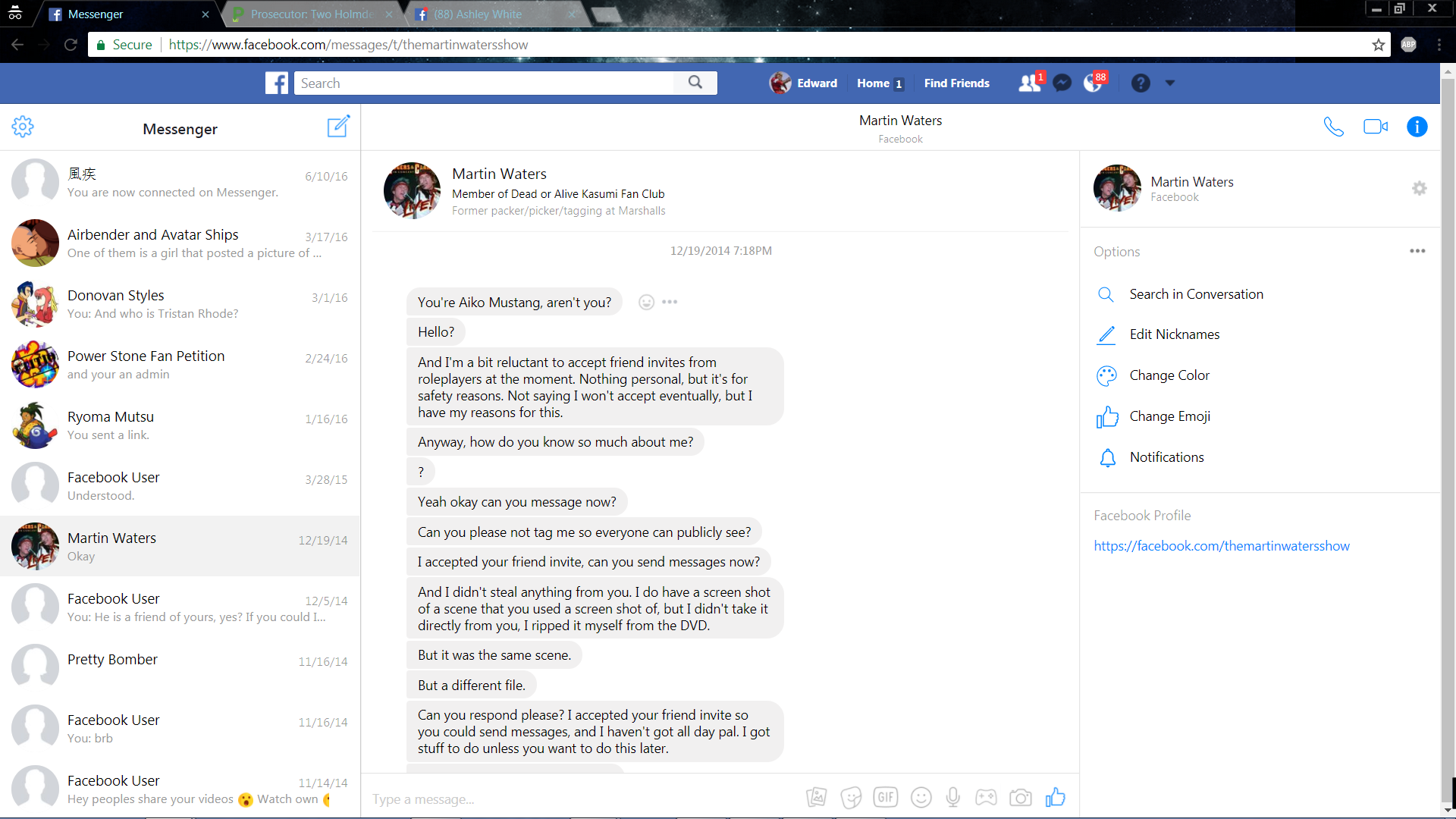Open Pretty Bomber conversation
This screenshot has width=1456, height=819.
pos(180,668)
